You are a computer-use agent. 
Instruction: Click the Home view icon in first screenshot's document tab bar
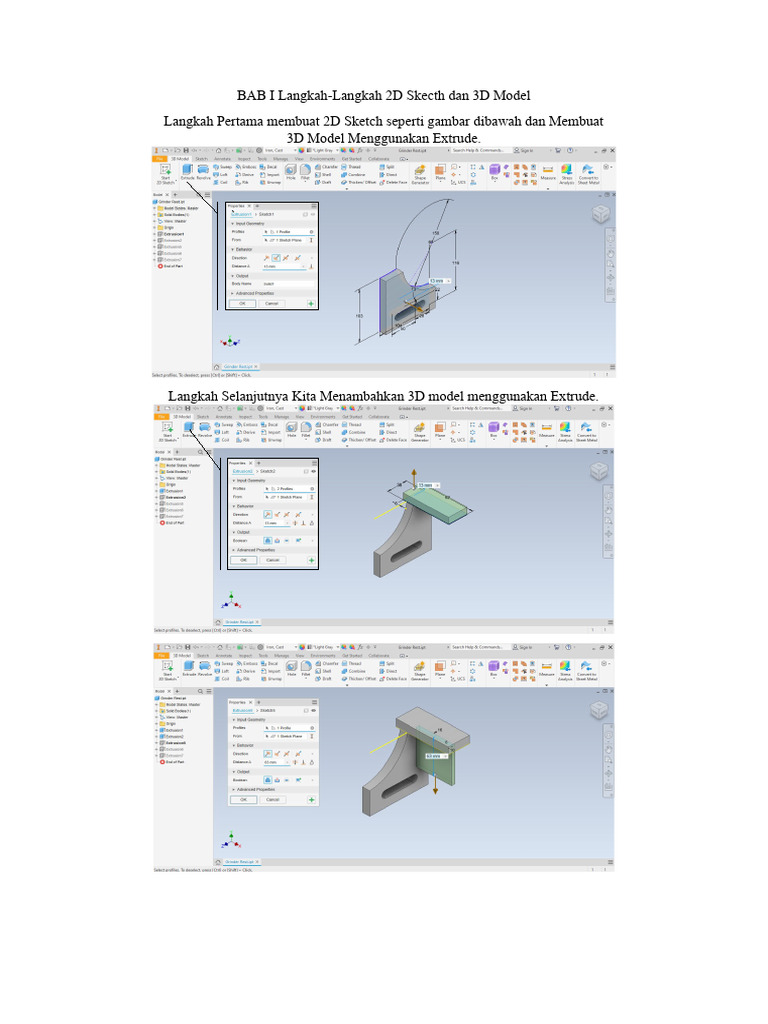(x=217, y=367)
